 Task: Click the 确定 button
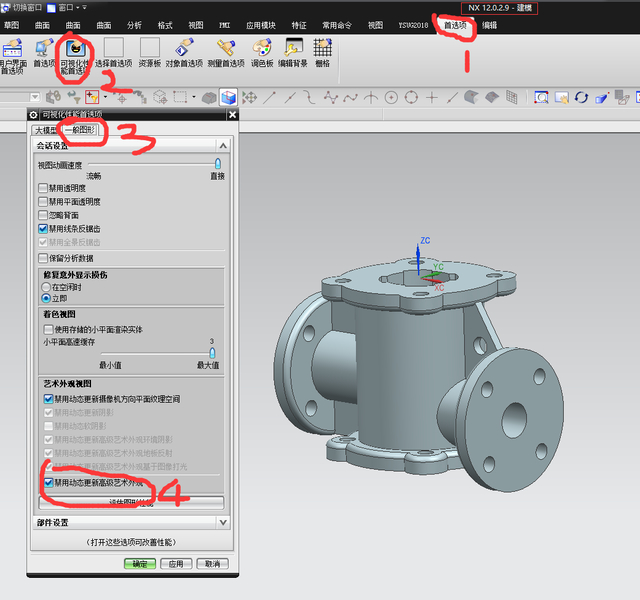point(138,564)
